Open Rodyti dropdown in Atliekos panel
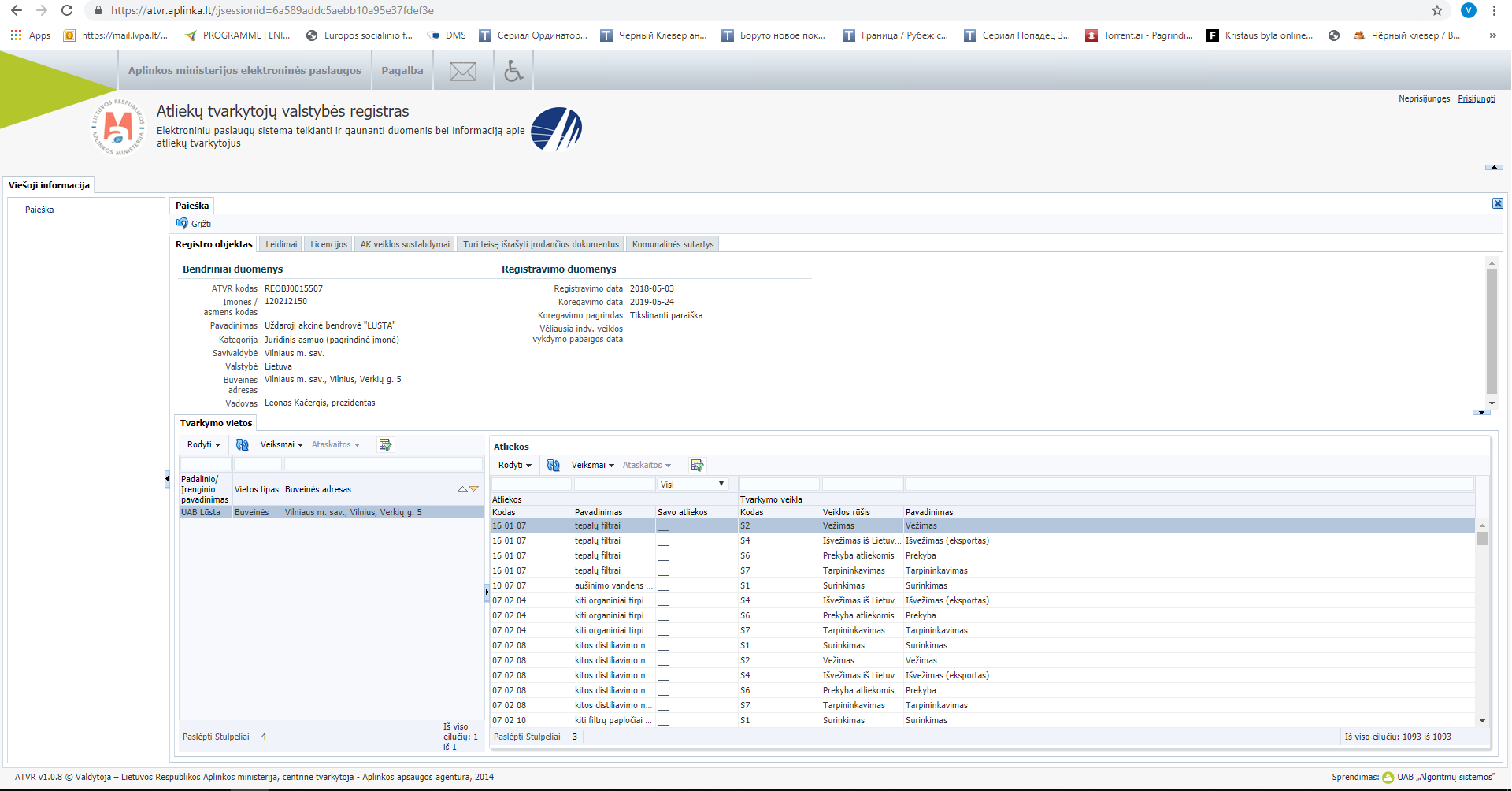Viewport: 1512px width, 791px height. [514, 466]
